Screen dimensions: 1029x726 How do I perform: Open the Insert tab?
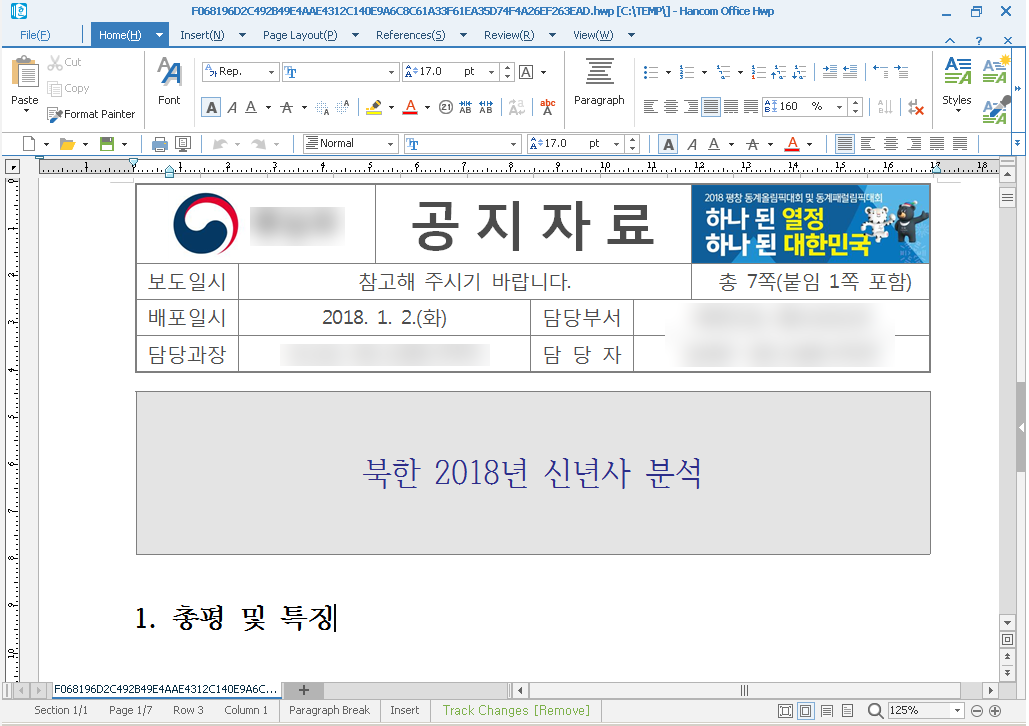(x=202, y=35)
